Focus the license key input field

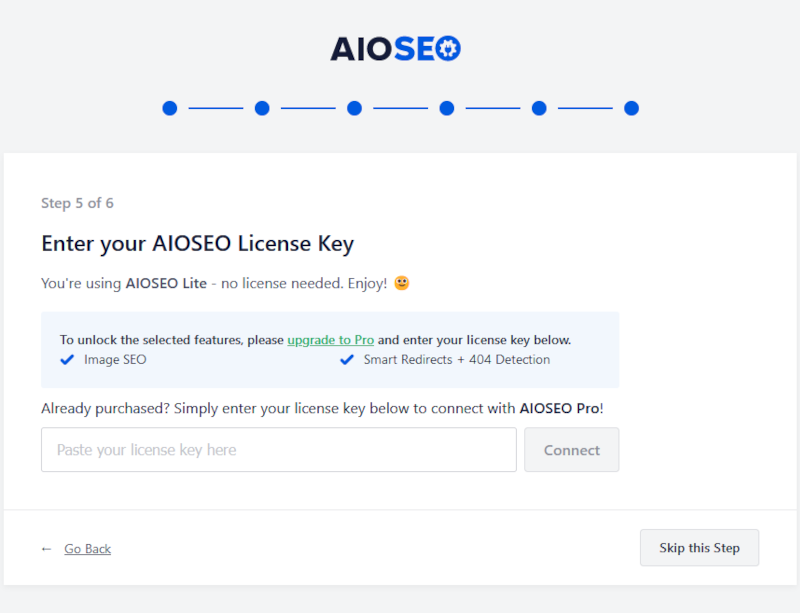point(279,450)
